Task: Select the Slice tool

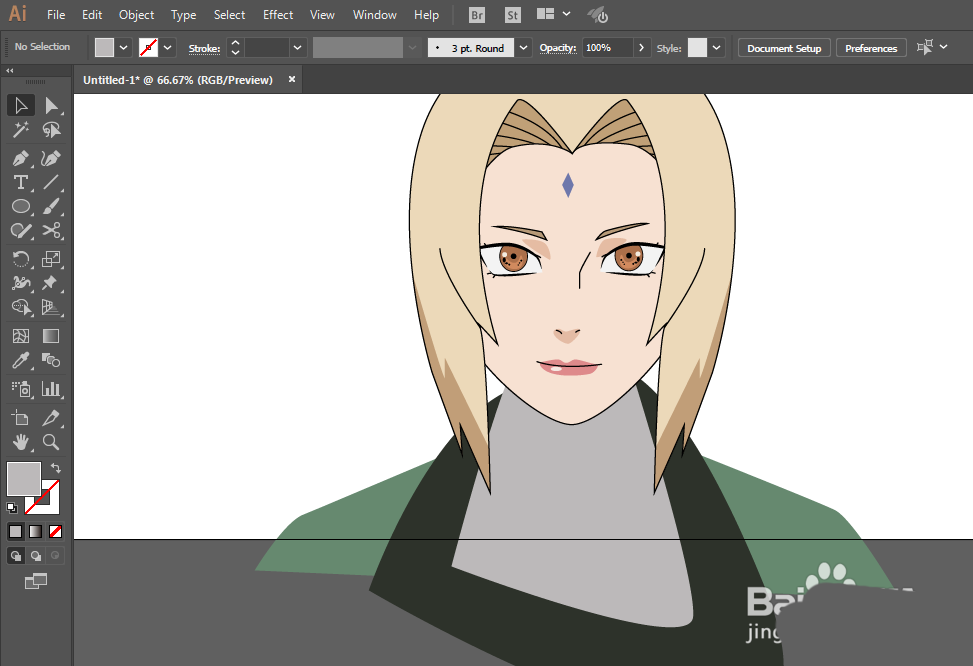Action: [x=51, y=418]
